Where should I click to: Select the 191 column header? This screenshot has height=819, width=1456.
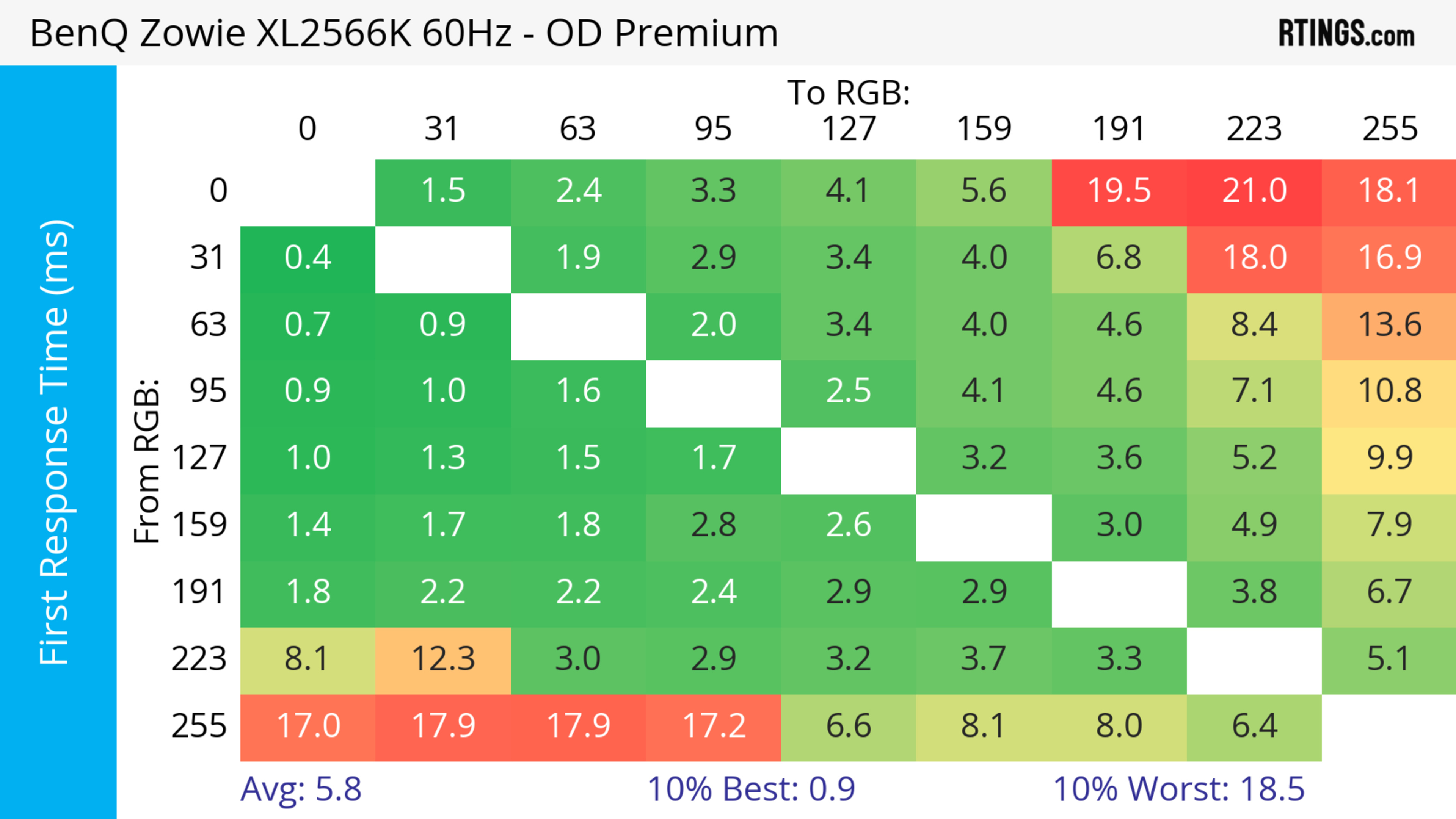1119,129
